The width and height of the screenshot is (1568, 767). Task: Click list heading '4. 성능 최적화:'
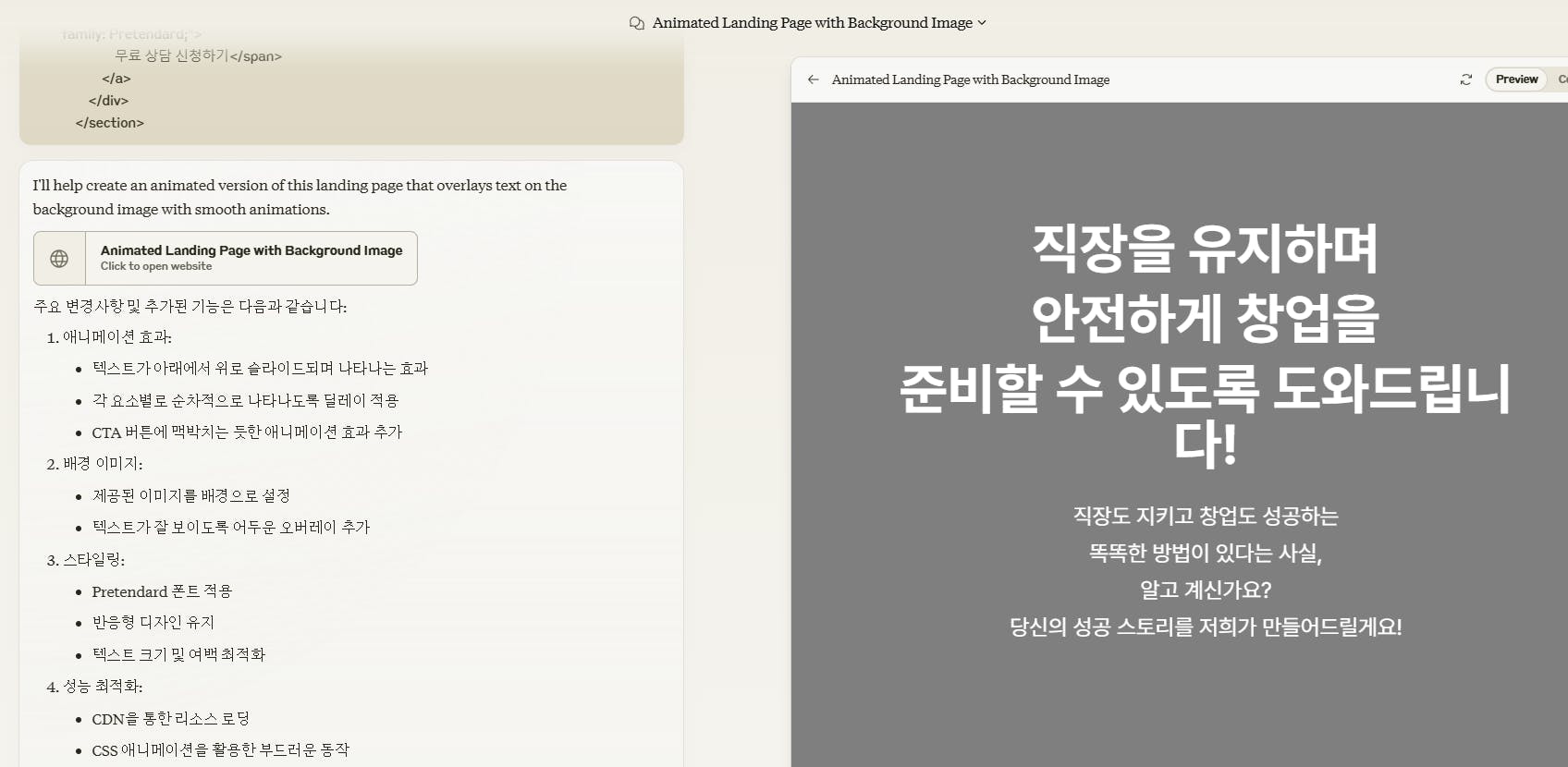click(x=94, y=687)
